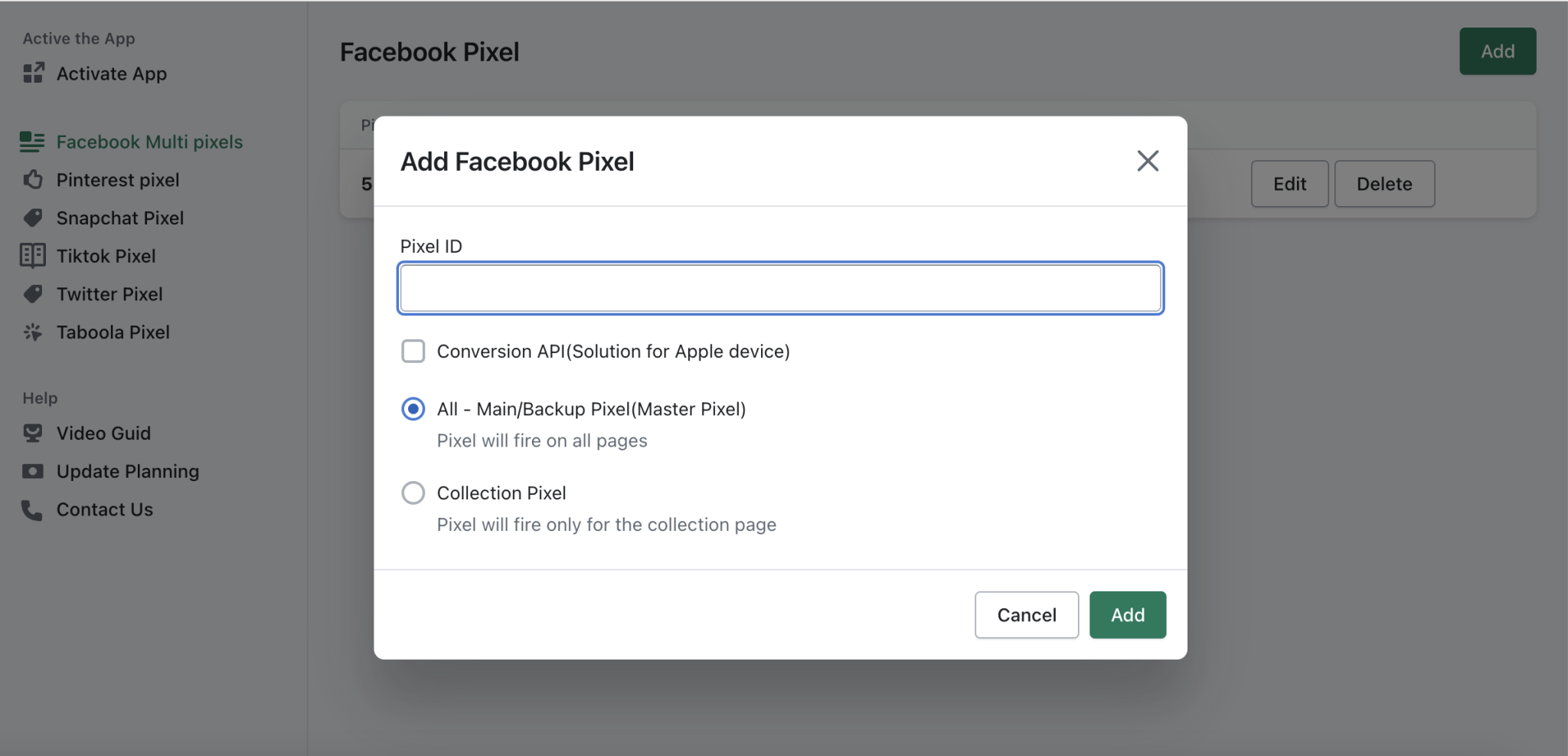Close the Add Facebook Pixel dialog

pyautogui.click(x=1148, y=161)
